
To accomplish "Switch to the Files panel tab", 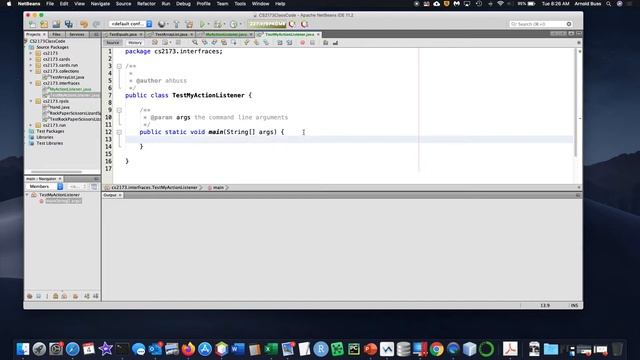I will [56, 34].
